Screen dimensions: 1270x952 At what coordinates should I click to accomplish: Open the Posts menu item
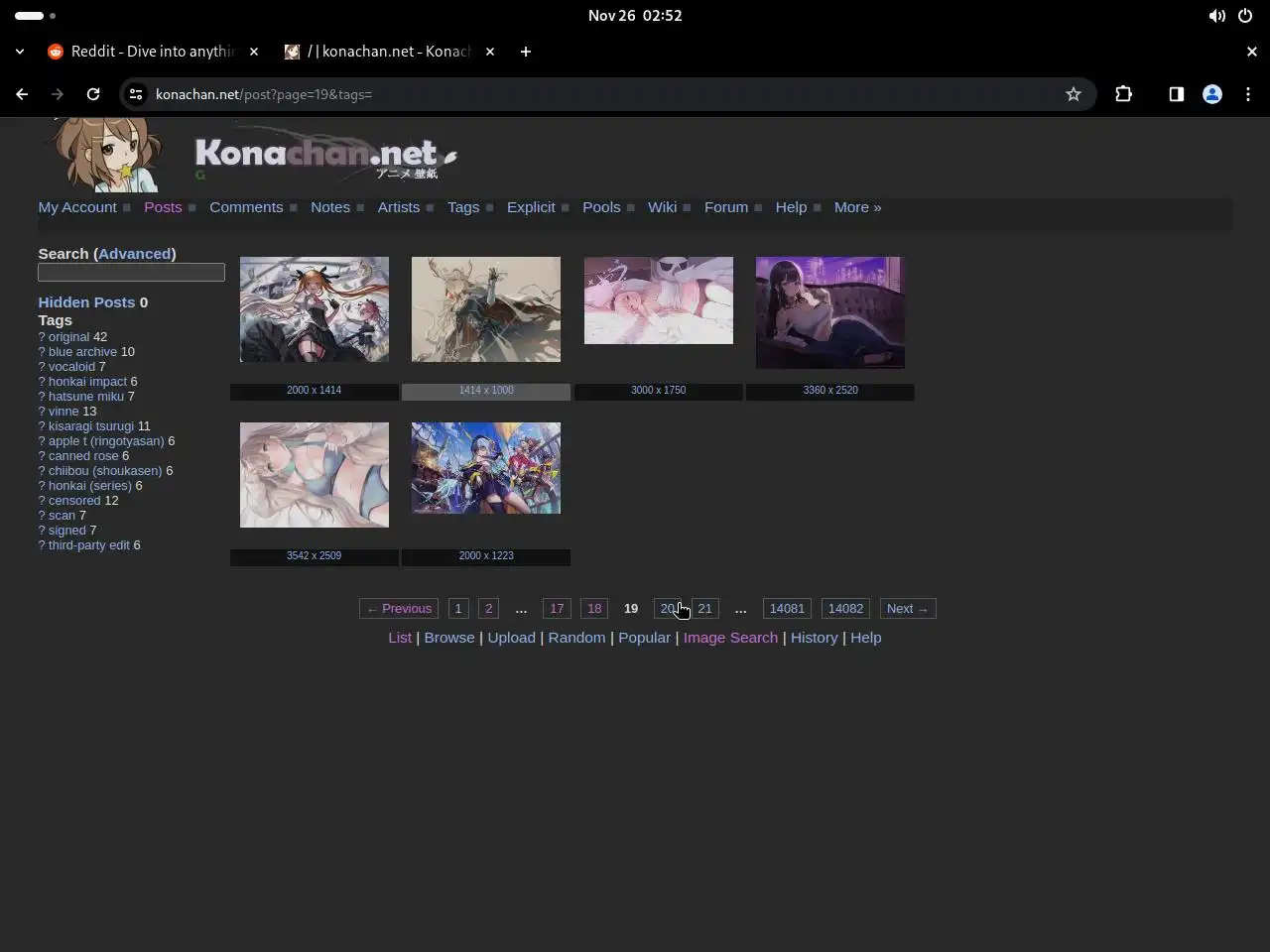(x=163, y=207)
